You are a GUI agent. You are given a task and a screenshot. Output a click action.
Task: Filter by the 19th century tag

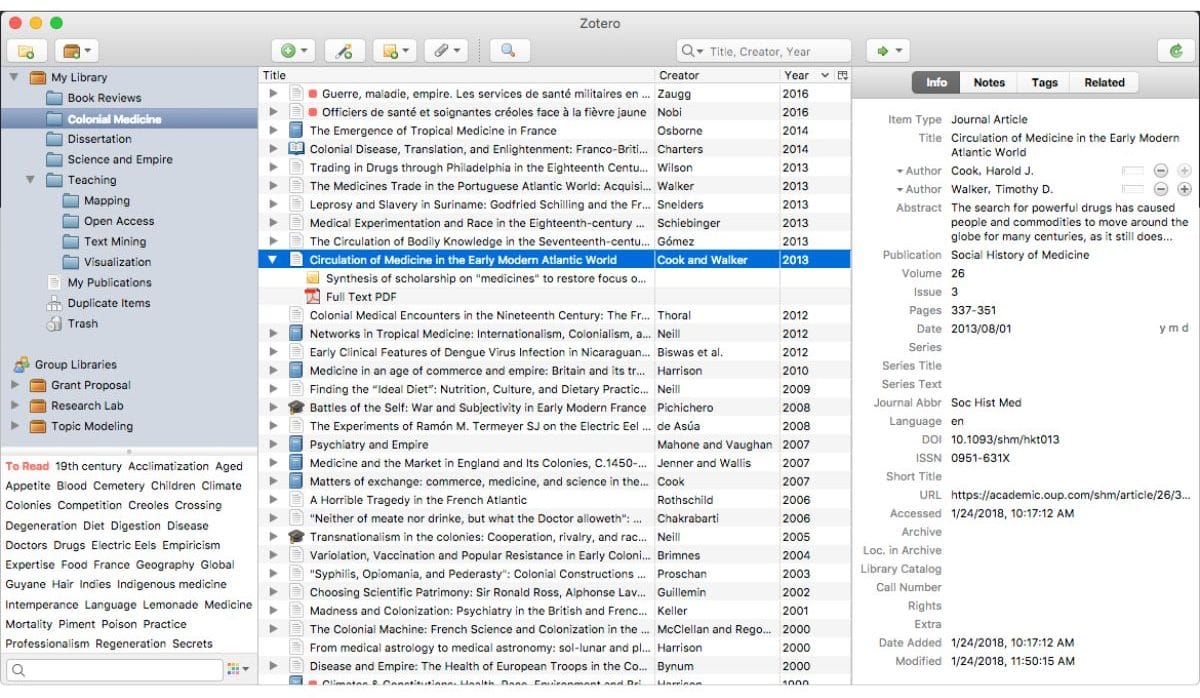tap(89, 466)
